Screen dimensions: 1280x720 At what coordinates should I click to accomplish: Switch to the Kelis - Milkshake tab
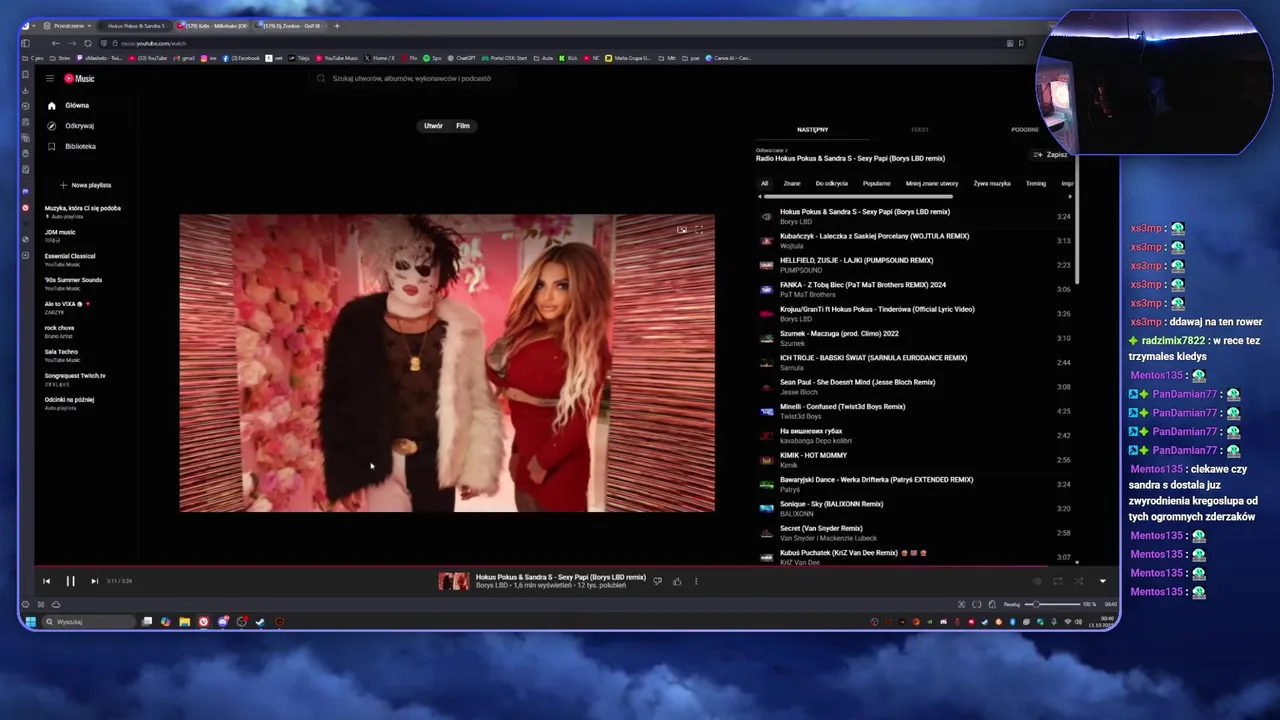pos(214,25)
